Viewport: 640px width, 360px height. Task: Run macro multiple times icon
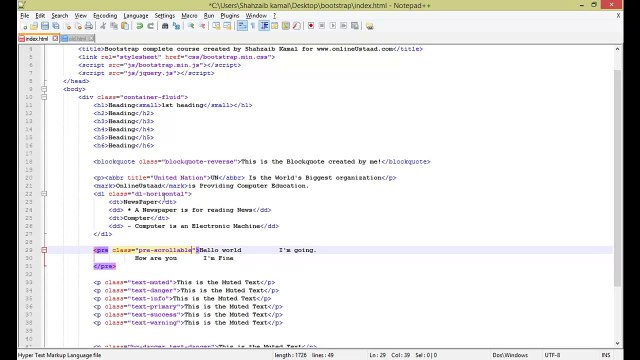pos(344,26)
